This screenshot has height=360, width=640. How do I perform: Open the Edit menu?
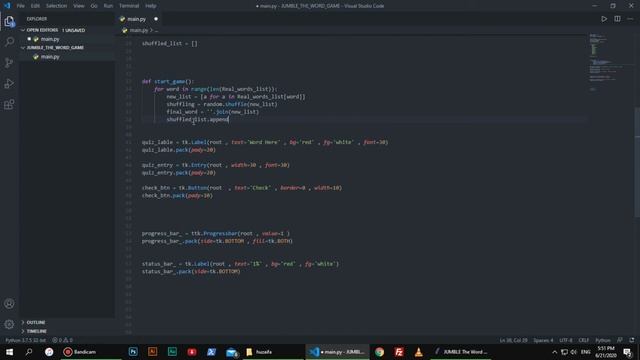pos(36,6)
